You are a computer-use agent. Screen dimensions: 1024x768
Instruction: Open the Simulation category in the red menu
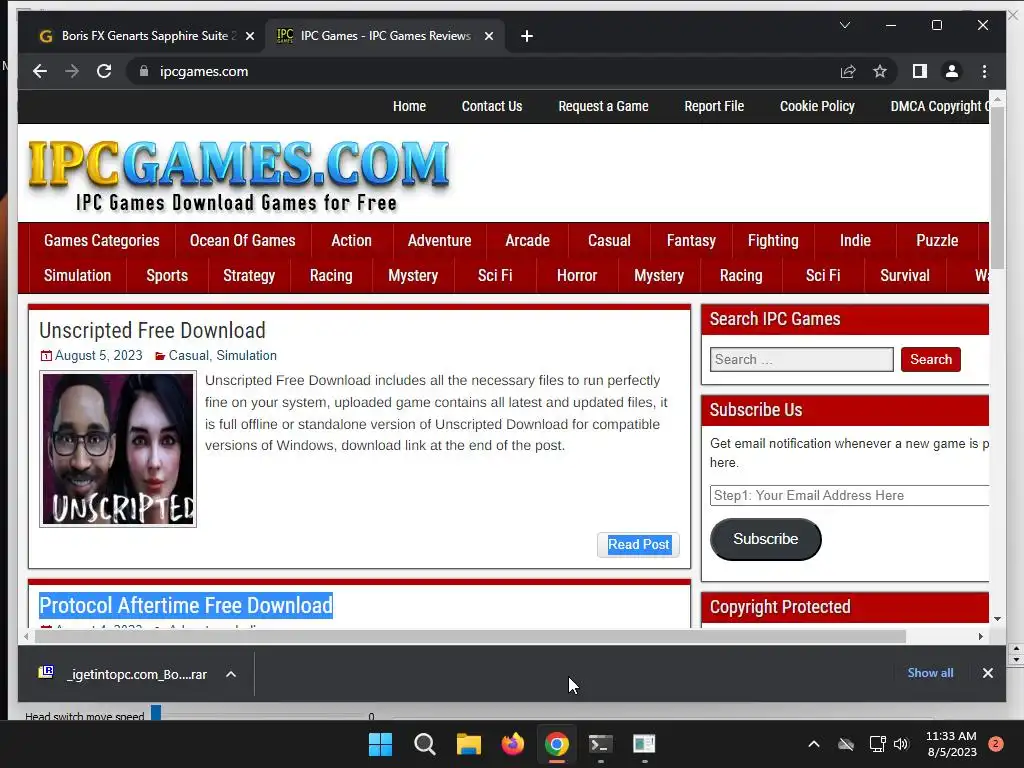pos(77,276)
